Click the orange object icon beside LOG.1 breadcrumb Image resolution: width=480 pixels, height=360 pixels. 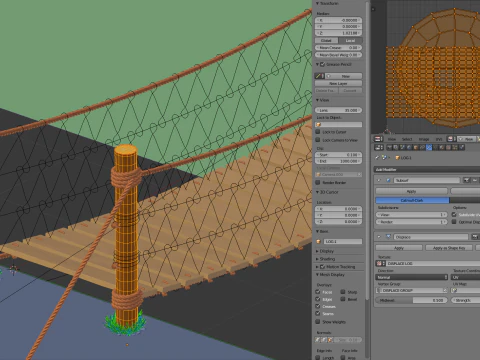pyautogui.click(x=397, y=158)
